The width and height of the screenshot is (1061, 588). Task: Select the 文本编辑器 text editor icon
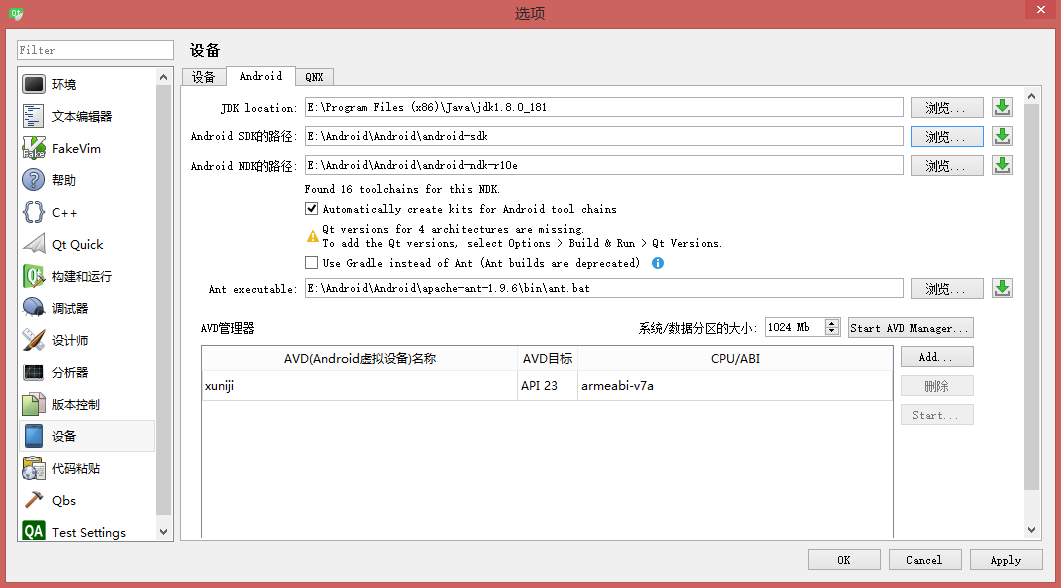click(34, 116)
